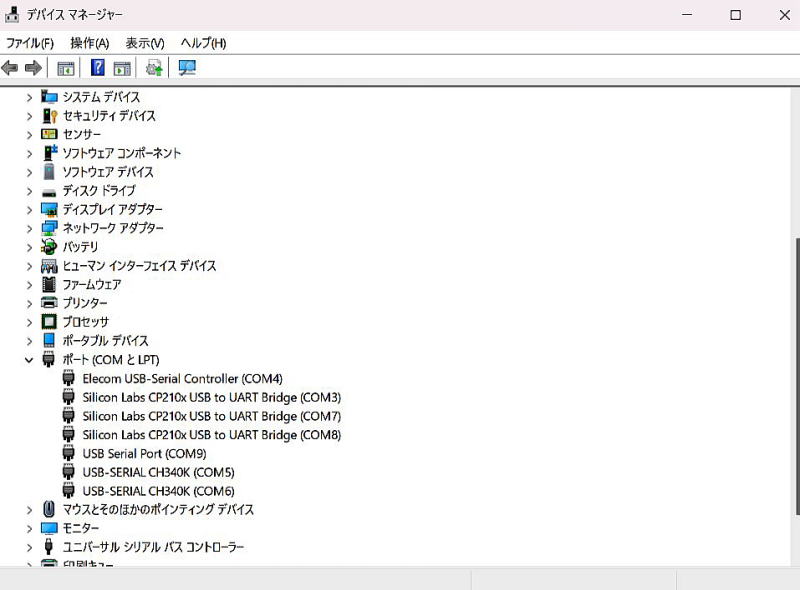Viewport: 800px width, 590px height.
Task: Select the Elecom USB-Serial Controller (COM4) port
Action: click(182, 379)
